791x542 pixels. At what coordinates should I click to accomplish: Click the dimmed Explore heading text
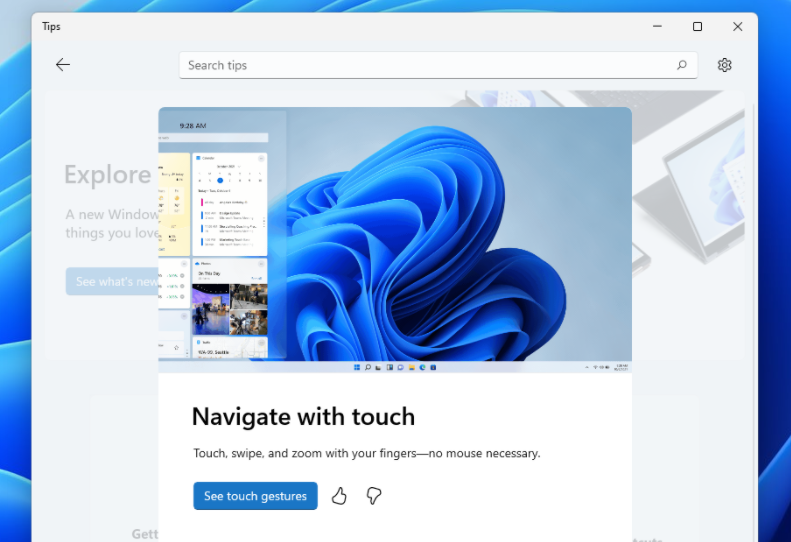107,175
